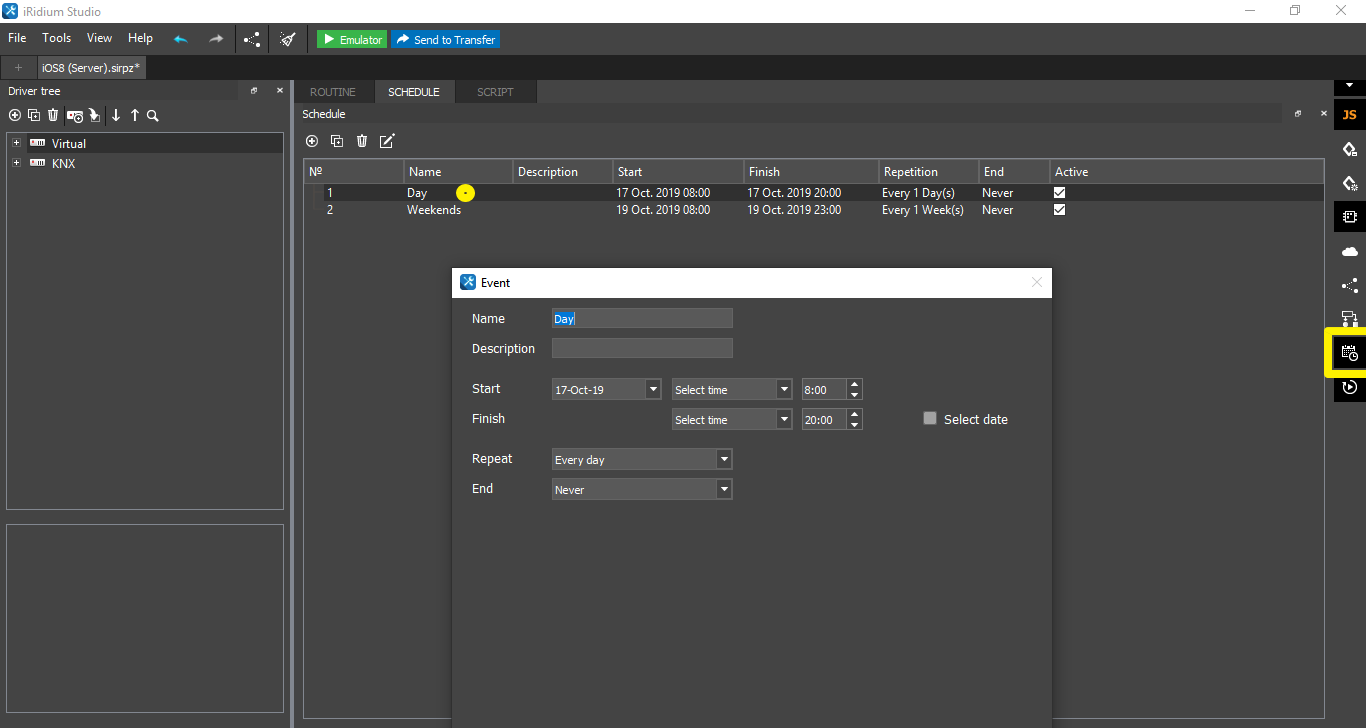The width and height of the screenshot is (1366, 728).
Task: Open the Start date dropdown 17-Oct-19
Action: coord(652,389)
